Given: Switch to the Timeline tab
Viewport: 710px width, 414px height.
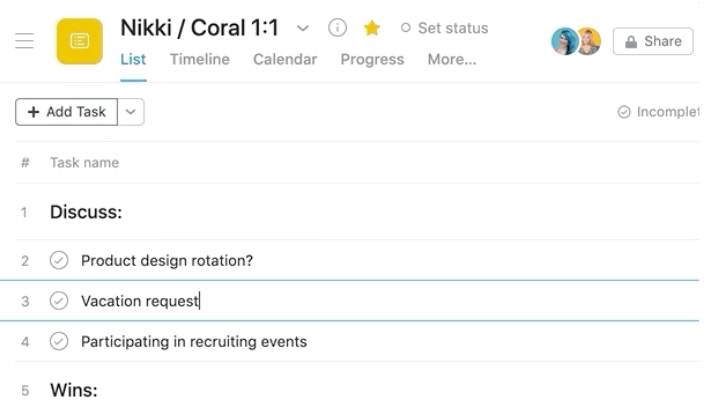Looking at the screenshot, I should tap(199, 59).
